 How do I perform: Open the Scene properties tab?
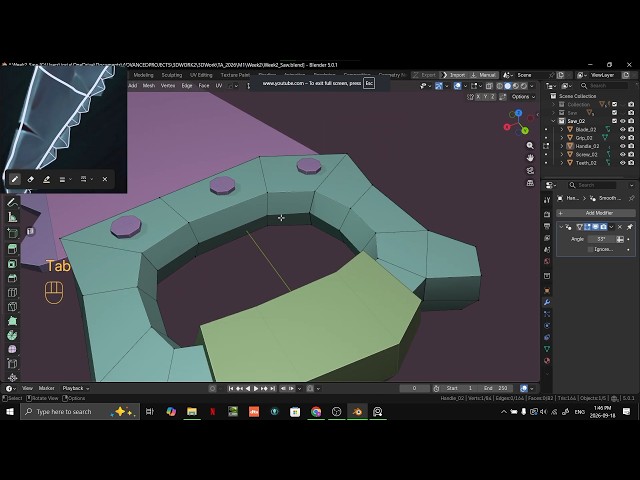click(547, 249)
